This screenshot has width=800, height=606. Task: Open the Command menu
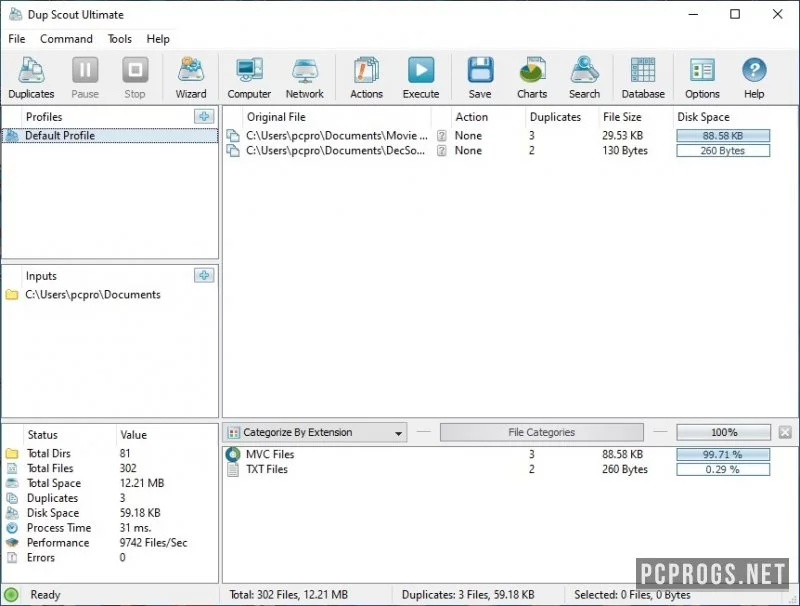(66, 39)
